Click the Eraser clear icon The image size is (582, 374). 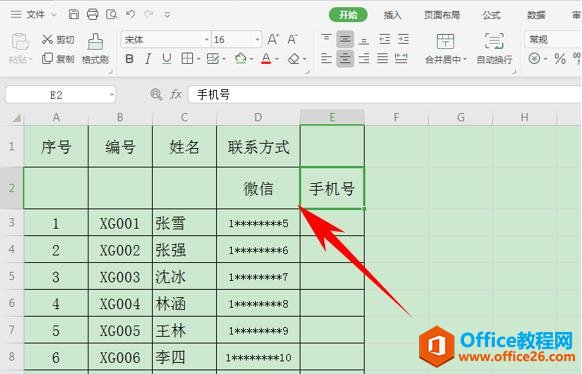tap(294, 59)
